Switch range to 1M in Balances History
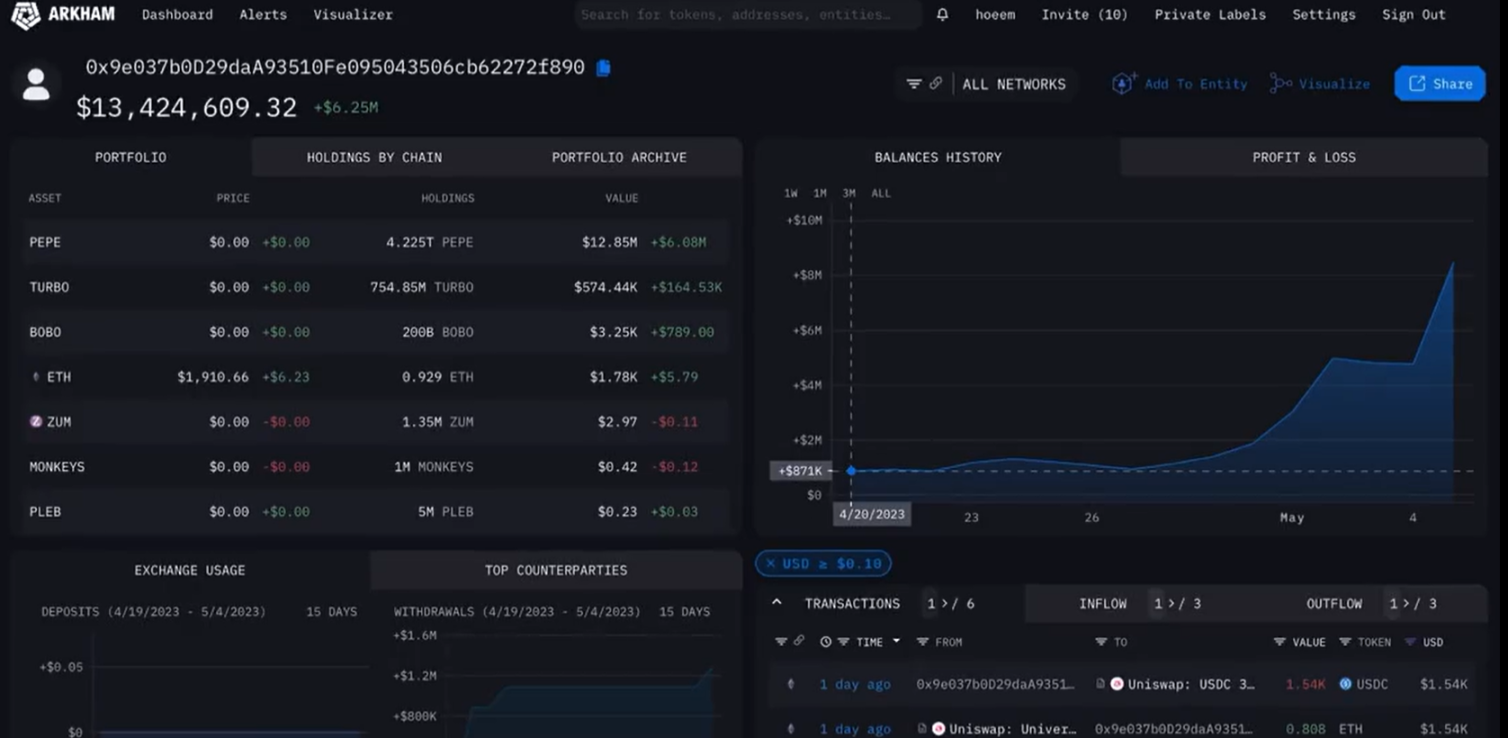The image size is (1508, 738). tap(820, 193)
